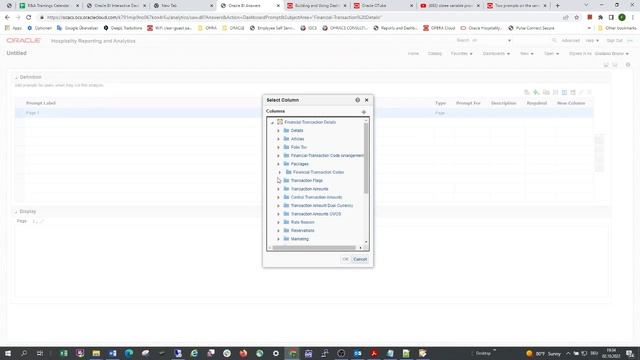Image resolution: width=640 pixels, height=360 pixels.
Task: Click the Save prompt icon
Action: click(606, 65)
